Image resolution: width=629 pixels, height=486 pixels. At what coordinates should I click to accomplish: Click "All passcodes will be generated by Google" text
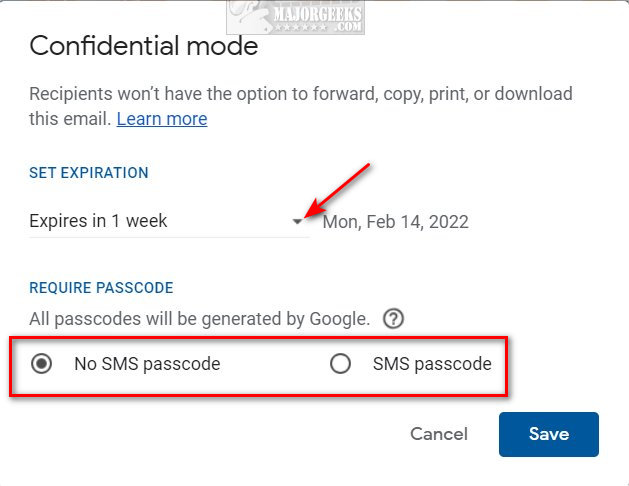tap(199, 319)
